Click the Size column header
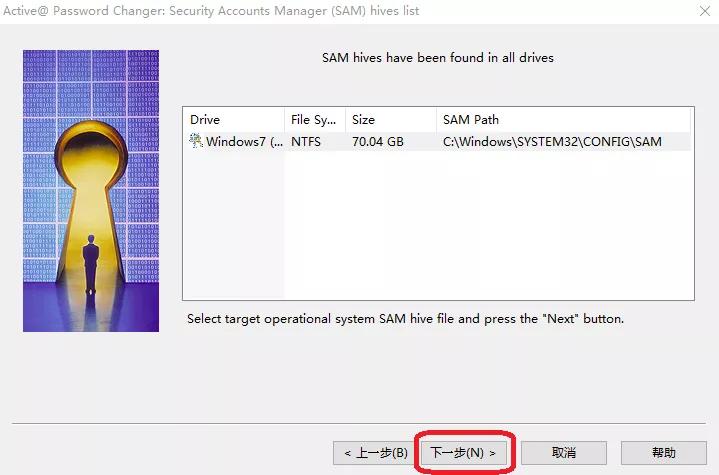This screenshot has height=475, width=719. (390, 120)
